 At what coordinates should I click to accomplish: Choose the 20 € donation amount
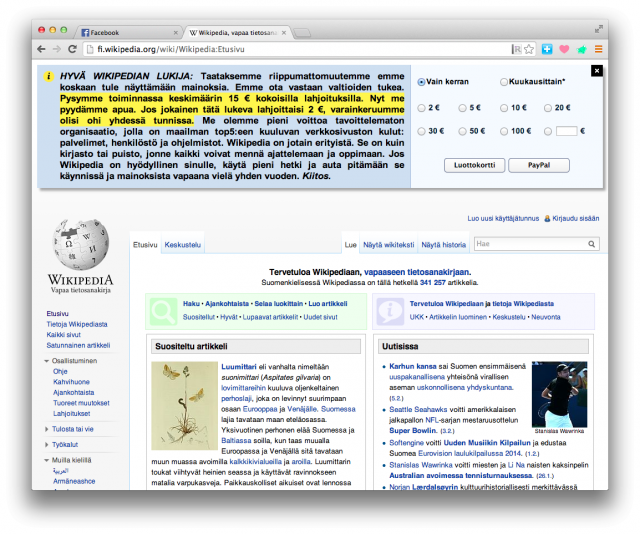[x=548, y=107]
